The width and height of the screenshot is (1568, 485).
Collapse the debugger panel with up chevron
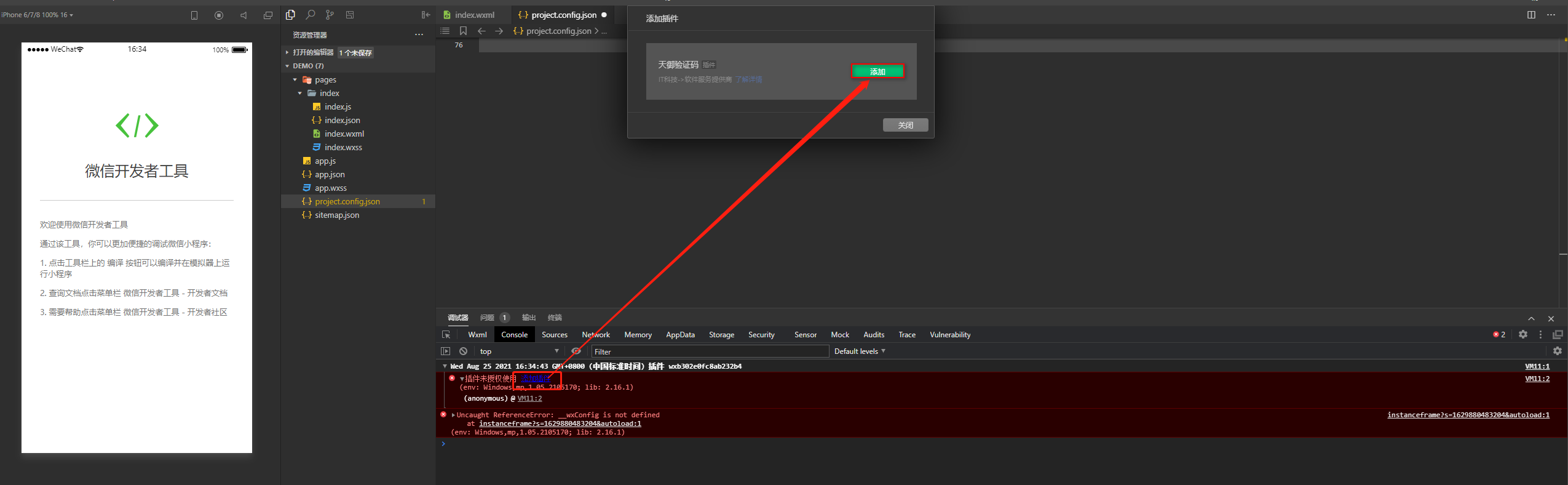tap(1531, 318)
